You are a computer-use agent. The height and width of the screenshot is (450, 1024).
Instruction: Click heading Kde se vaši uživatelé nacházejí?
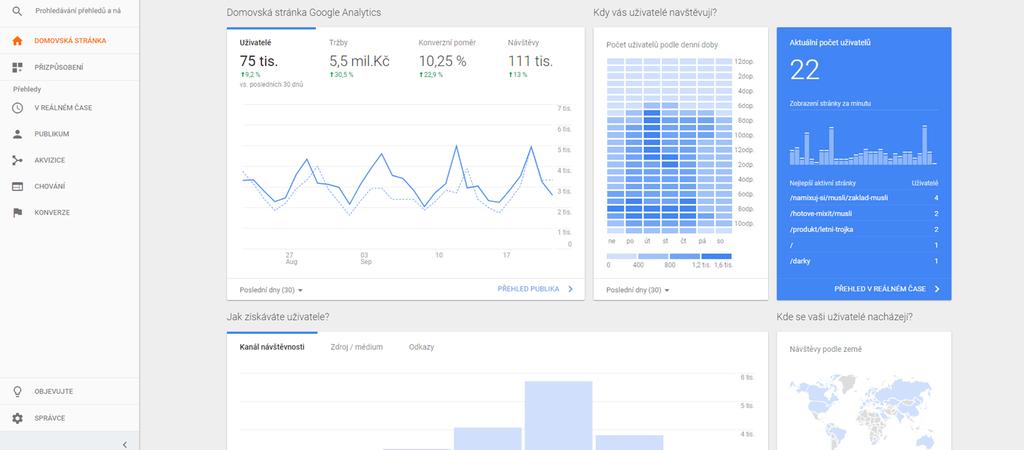pos(844,317)
